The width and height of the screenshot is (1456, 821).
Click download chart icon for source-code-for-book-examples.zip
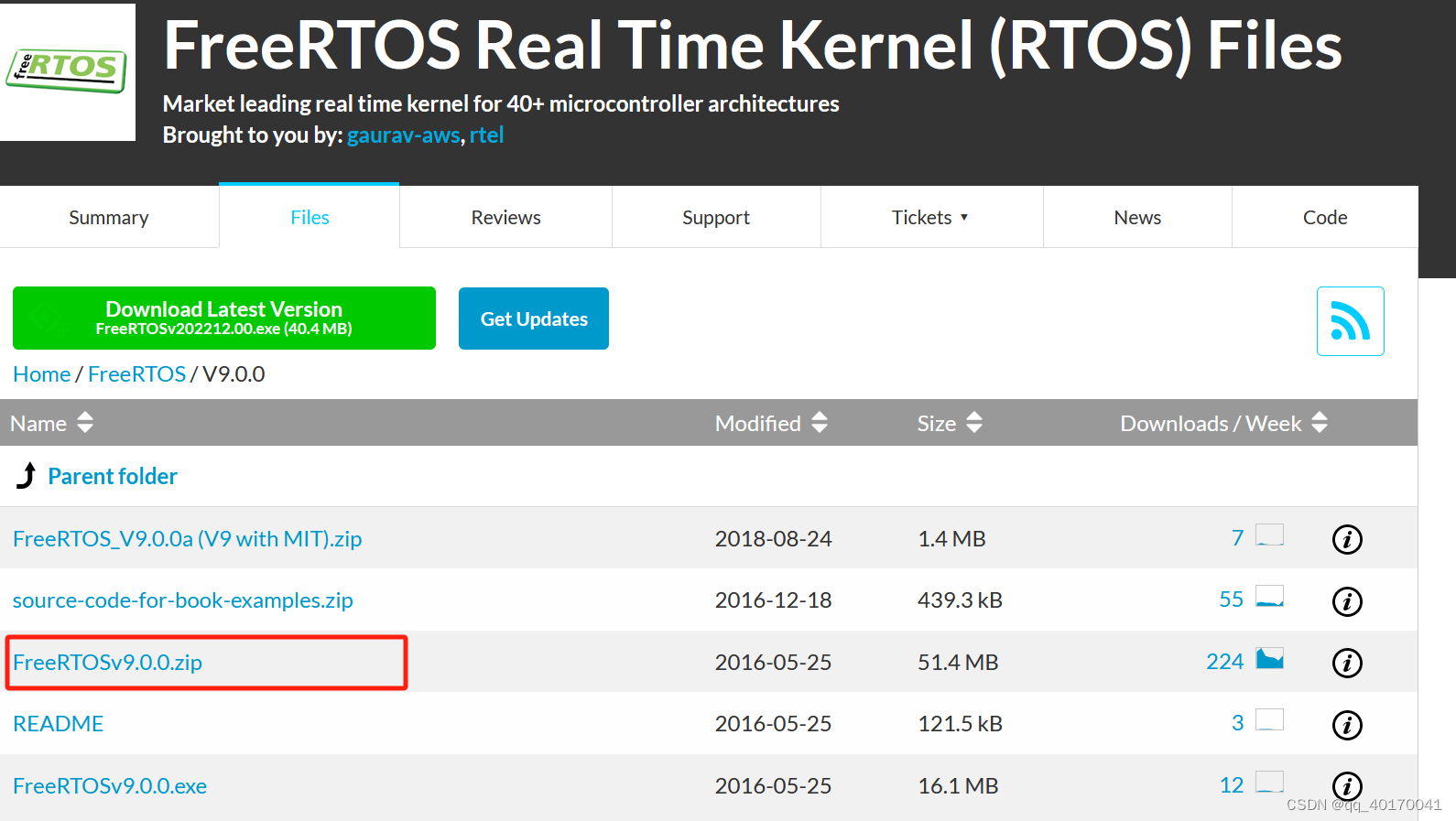coord(1269,597)
